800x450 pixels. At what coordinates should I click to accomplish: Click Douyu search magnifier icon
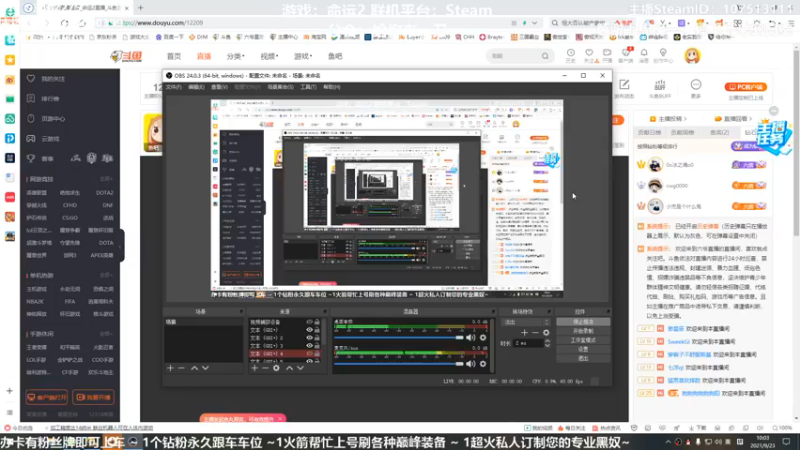coord(545,56)
